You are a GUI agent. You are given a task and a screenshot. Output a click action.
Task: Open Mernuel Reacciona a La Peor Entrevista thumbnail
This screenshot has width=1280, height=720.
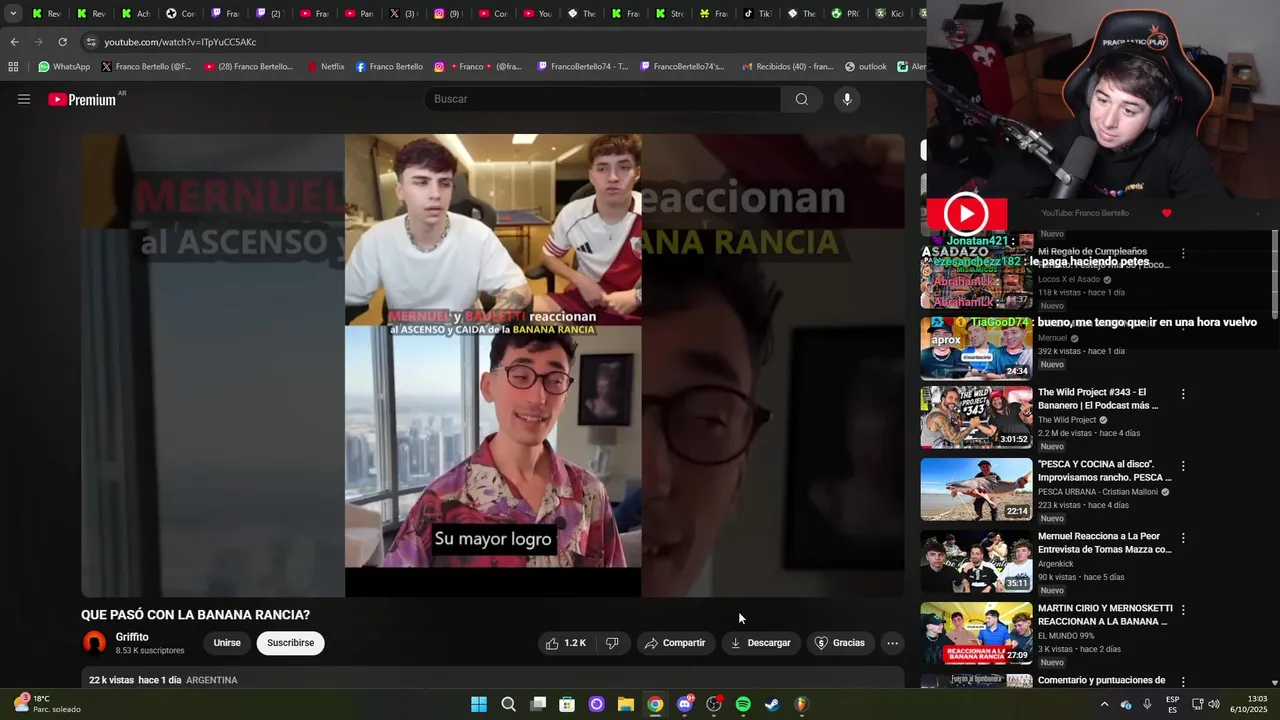976,561
